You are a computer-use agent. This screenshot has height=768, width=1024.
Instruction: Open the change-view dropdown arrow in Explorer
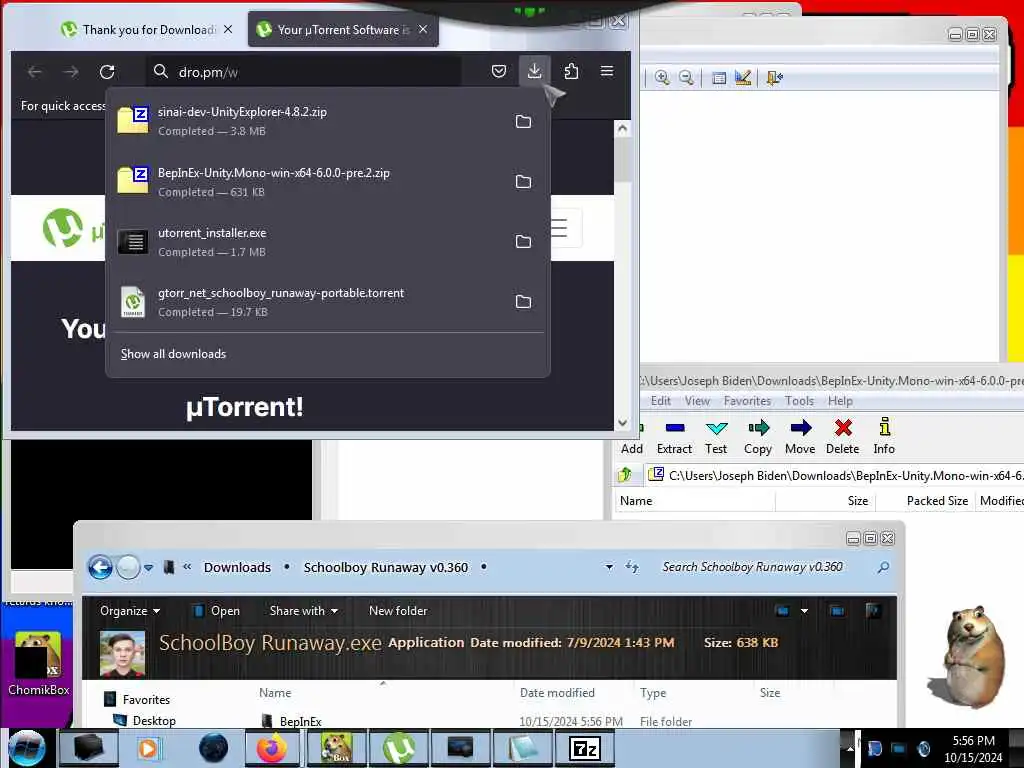[x=805, y=611]
